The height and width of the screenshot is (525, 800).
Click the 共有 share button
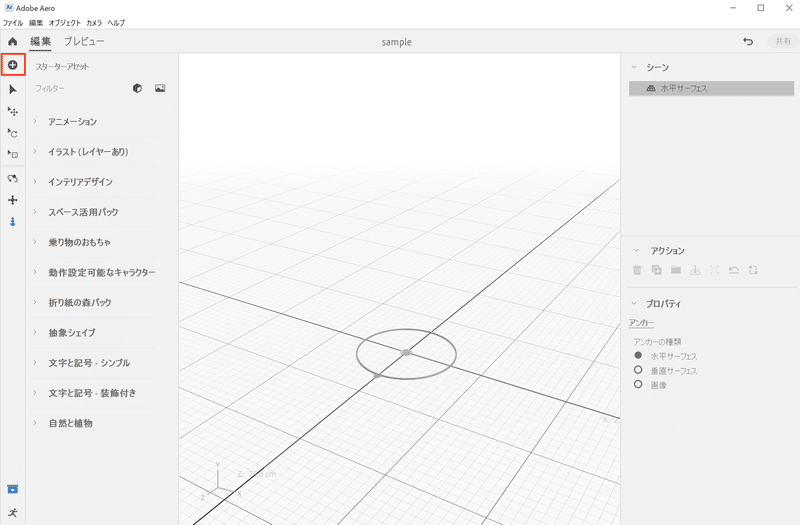783,41
